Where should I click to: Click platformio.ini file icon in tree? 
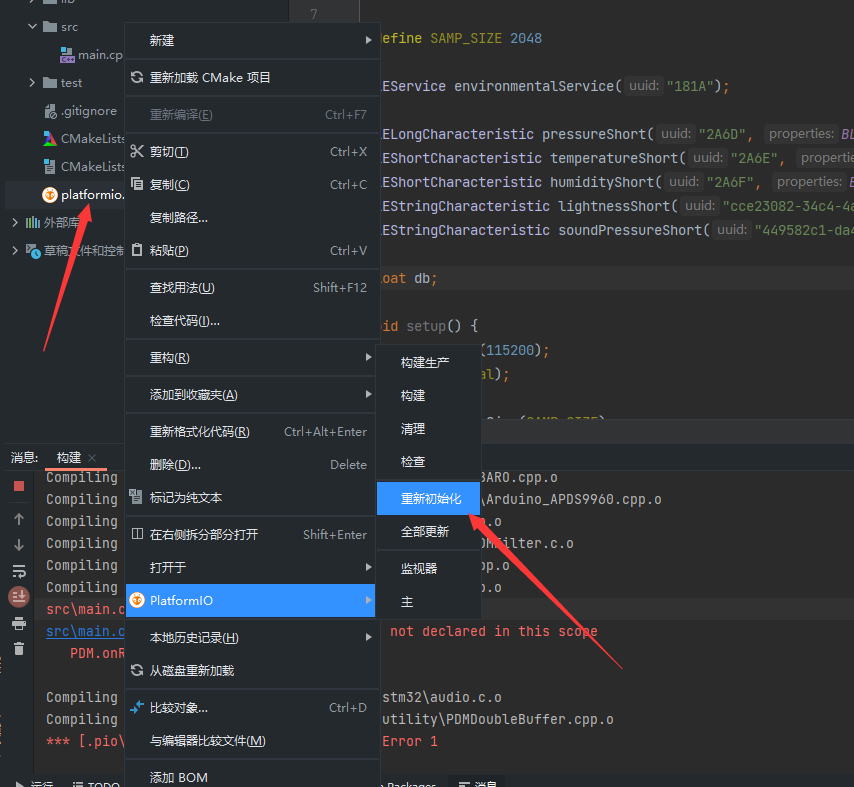pos(50,194)
